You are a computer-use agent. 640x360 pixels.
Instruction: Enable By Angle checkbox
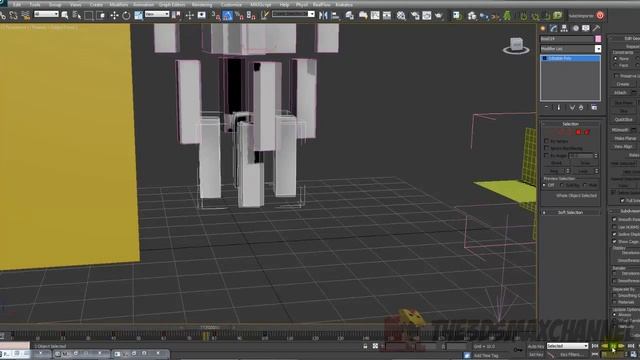click(547, 156)
